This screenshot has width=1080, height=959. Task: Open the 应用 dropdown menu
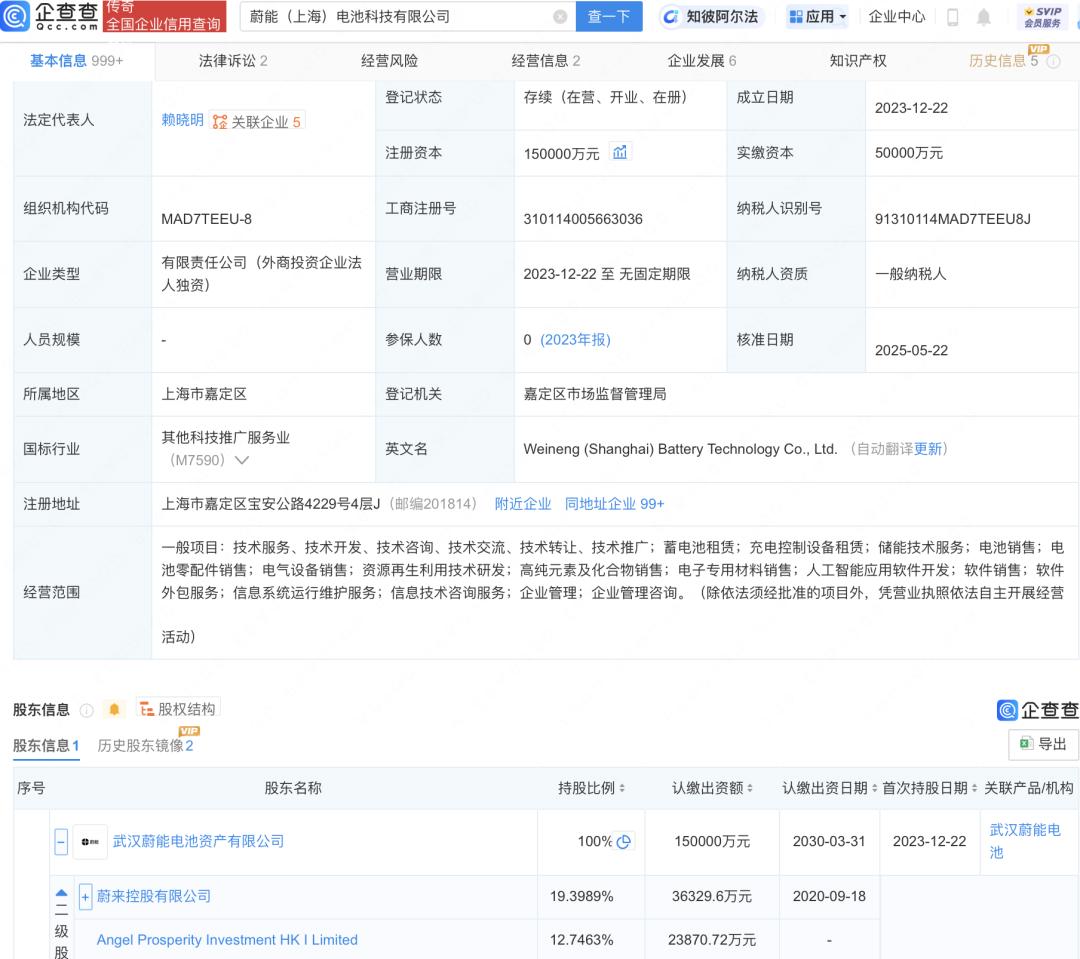click(818, 17)
